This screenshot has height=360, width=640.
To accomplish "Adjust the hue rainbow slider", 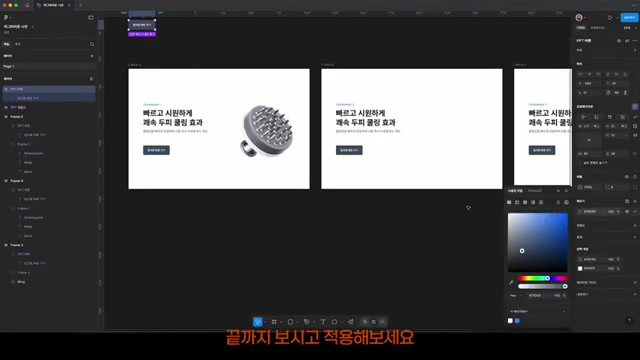I will (542, 278).
